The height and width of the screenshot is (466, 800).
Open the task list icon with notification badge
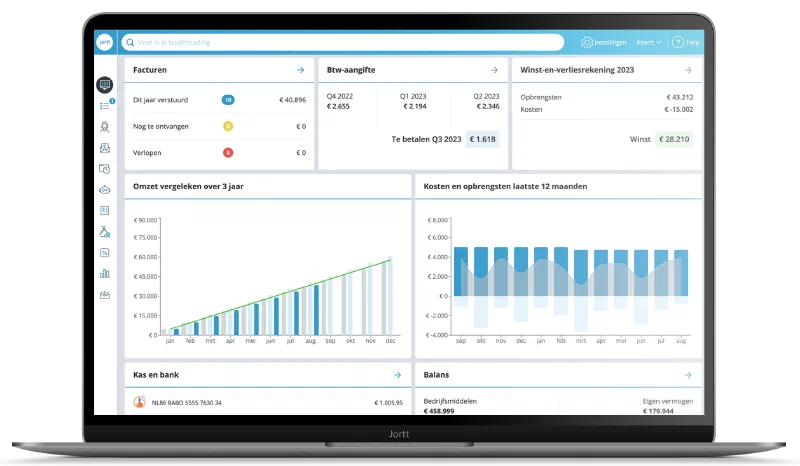[x=106, y=105]
